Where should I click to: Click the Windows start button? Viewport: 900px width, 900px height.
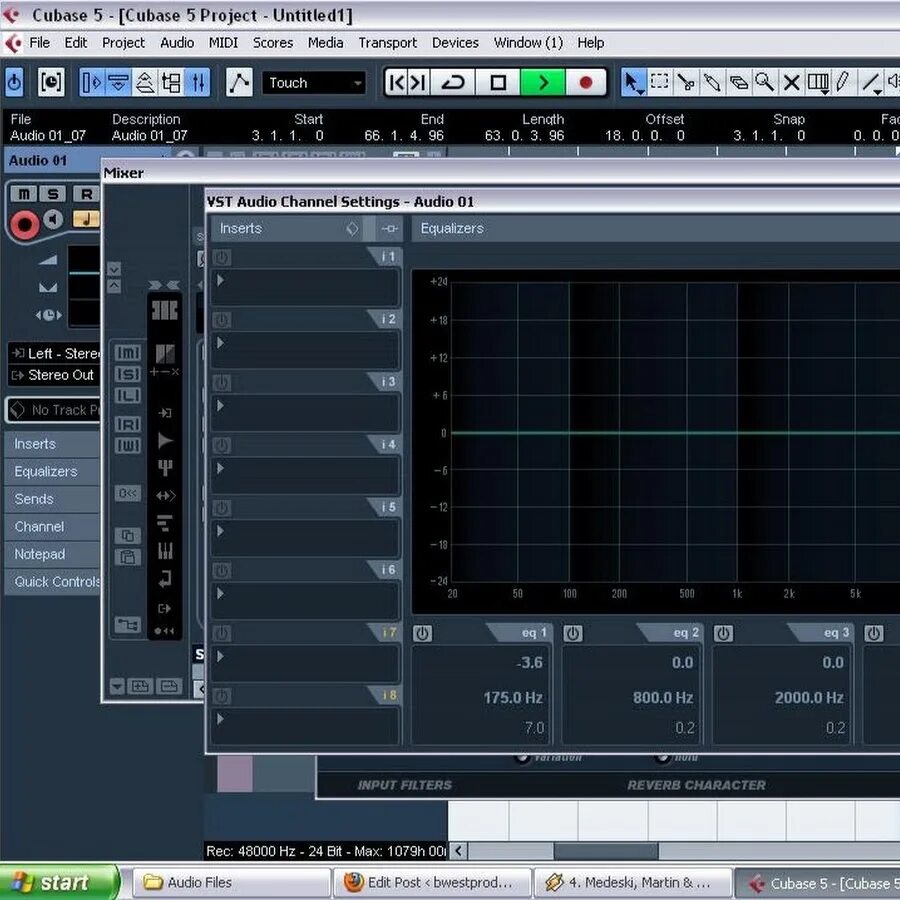click(59, 882)
